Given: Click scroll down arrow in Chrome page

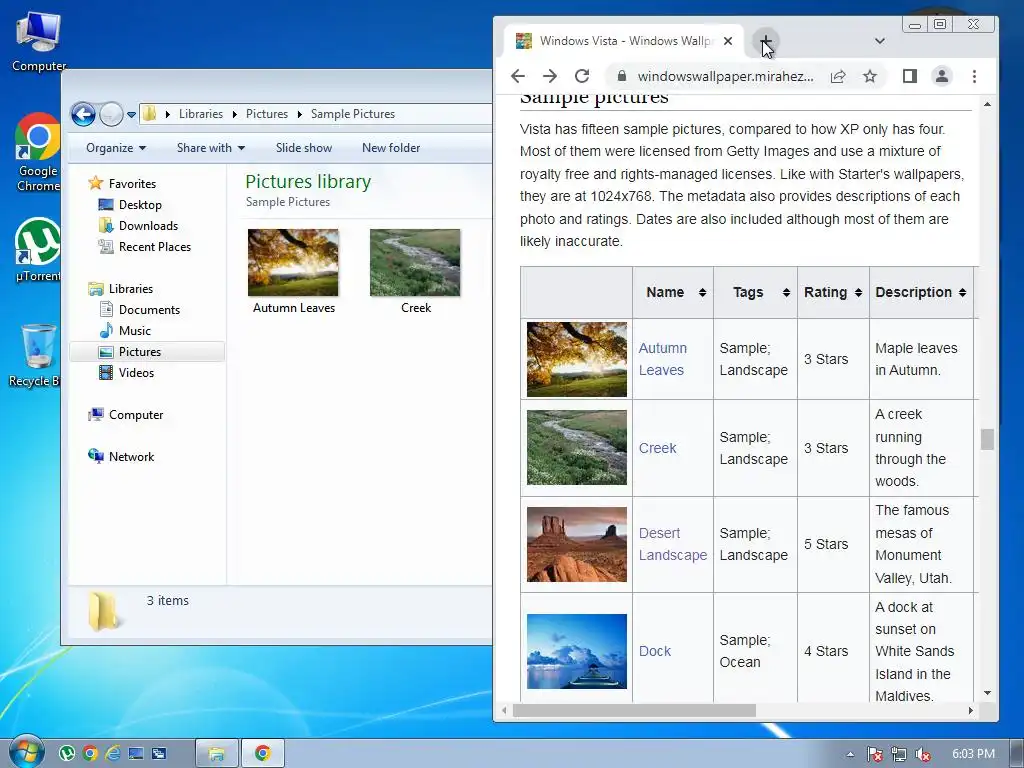Looking at the screenshot, I should [987, 693].
